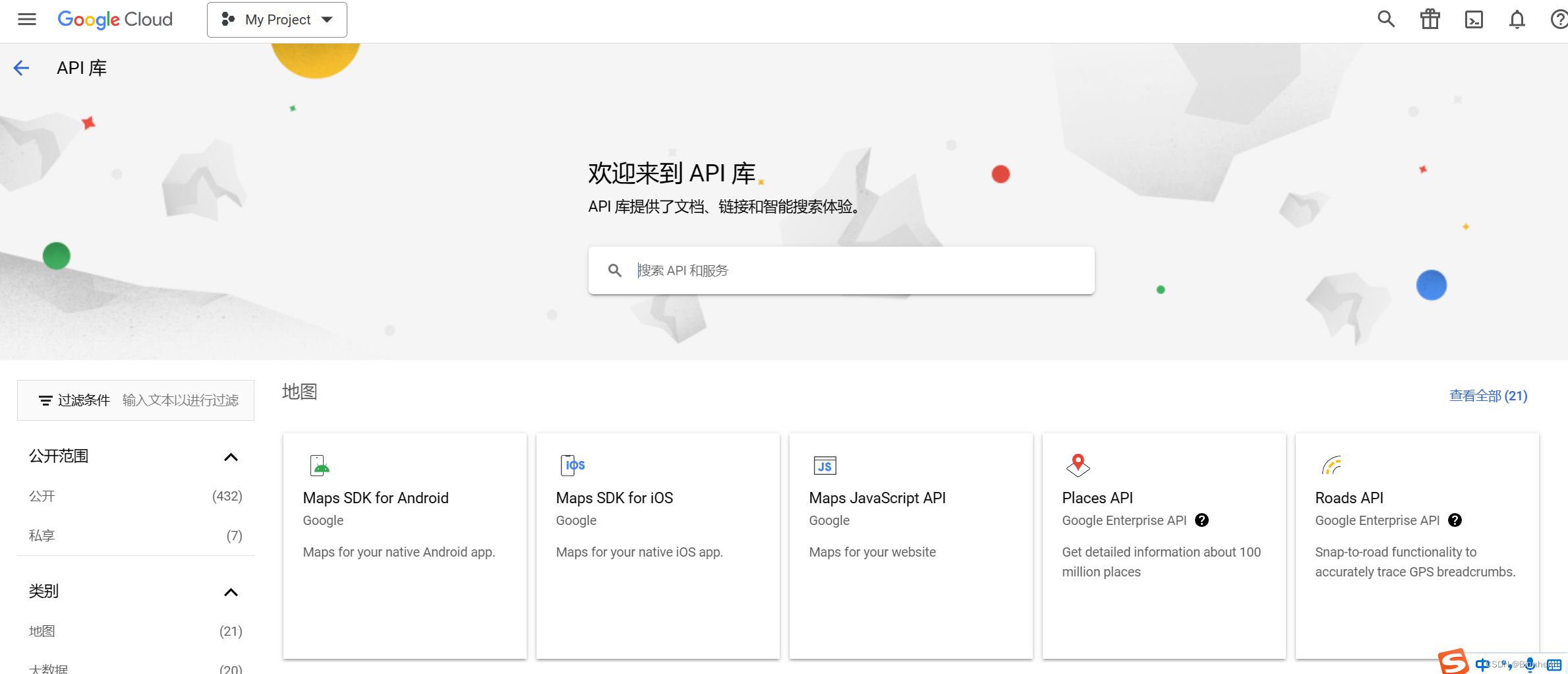The image size is (1568, 674).
Task: Open the navigation hamburger menu
Action: pos(26,19)
